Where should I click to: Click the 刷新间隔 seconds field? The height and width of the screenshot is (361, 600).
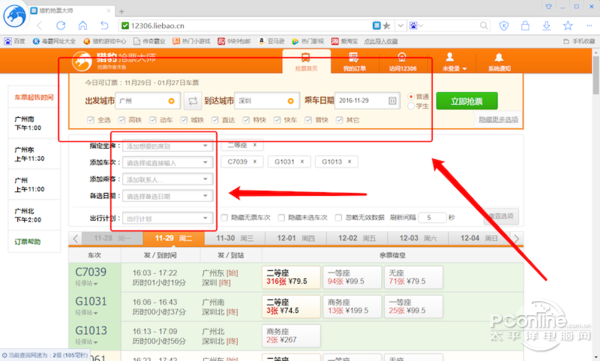432,217
